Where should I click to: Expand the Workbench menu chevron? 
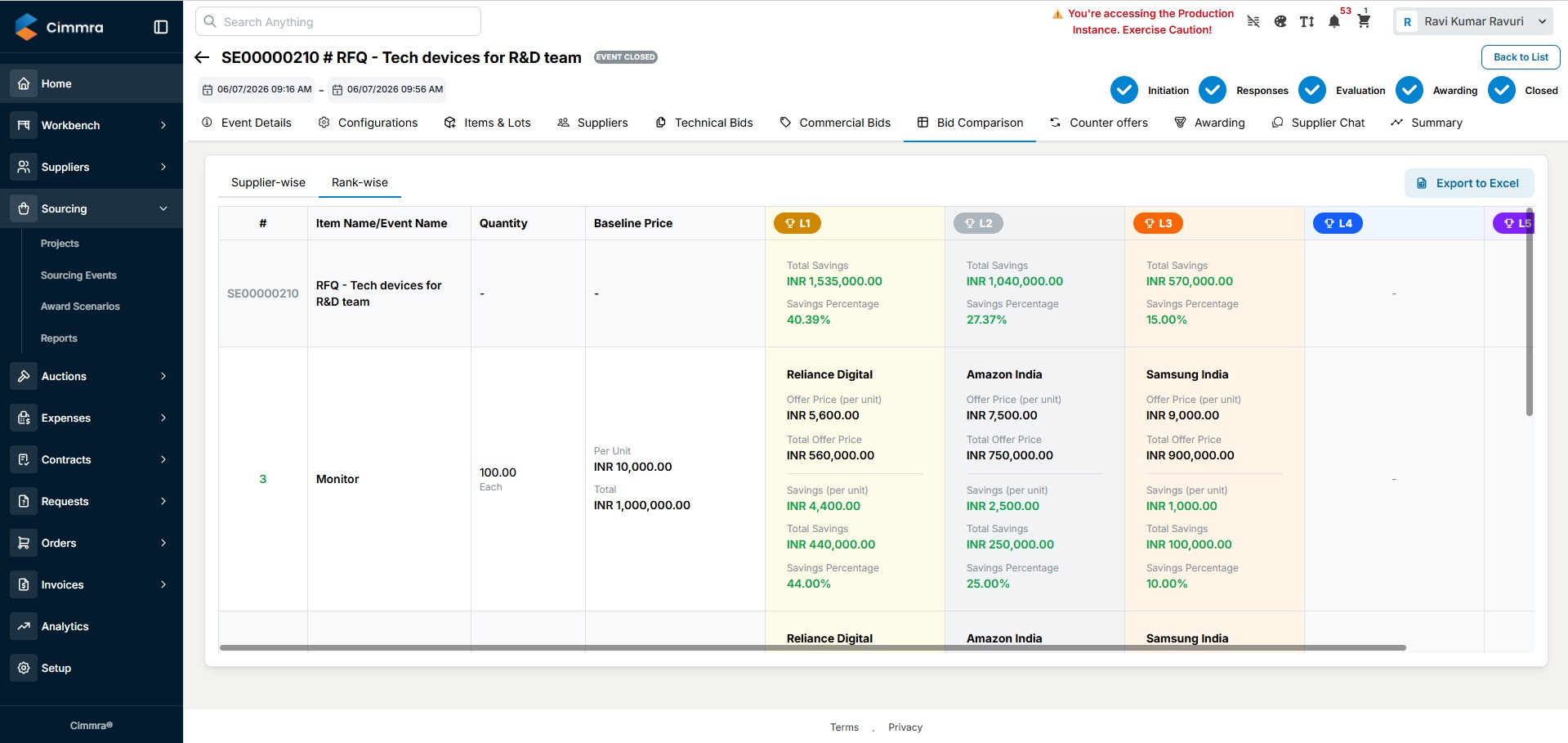[x=163, y=125]
